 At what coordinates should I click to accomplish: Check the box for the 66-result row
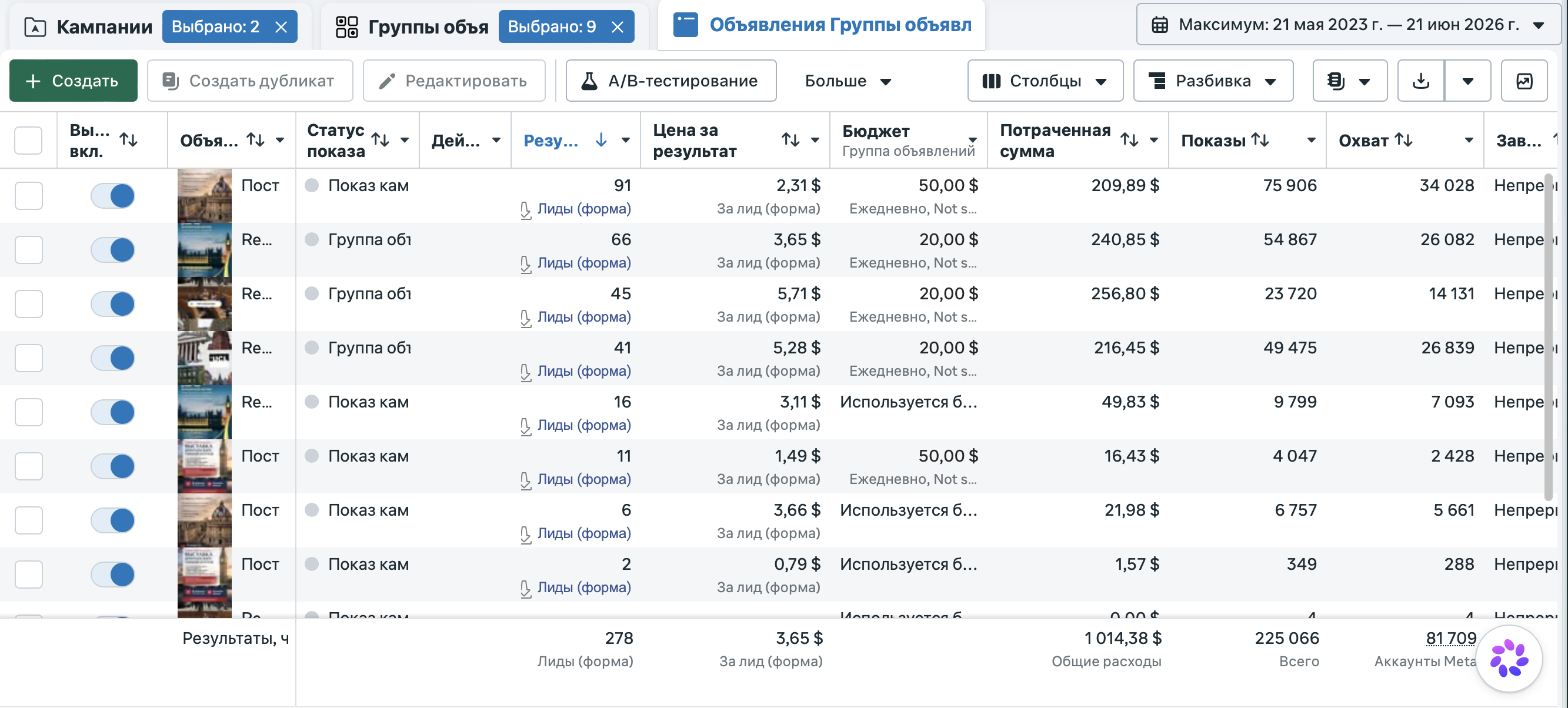pyautogui.click(x=28, y=249)
